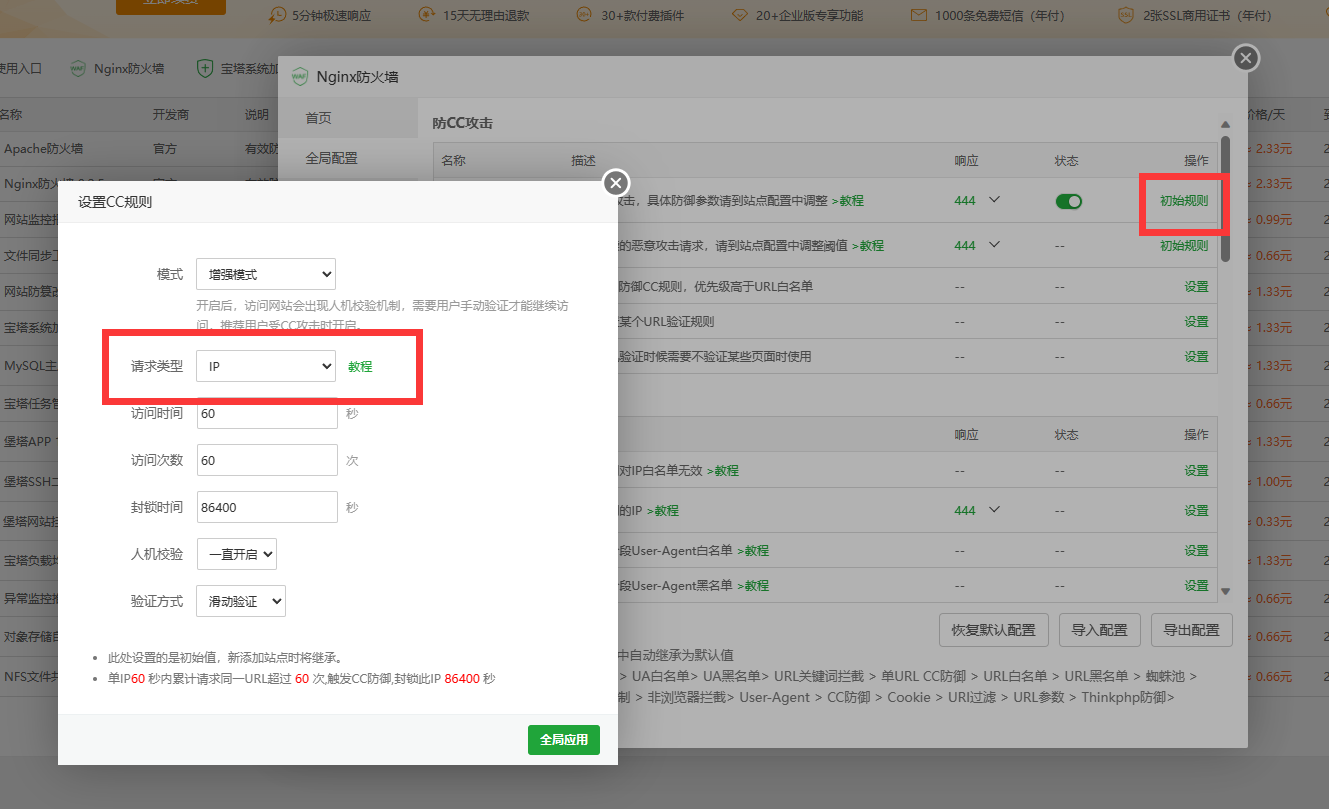The height and width of the screenshot is (809, 1329).
Task: Click the clock icon for 15天无理由退款
Action: click(x=427, y=14)
